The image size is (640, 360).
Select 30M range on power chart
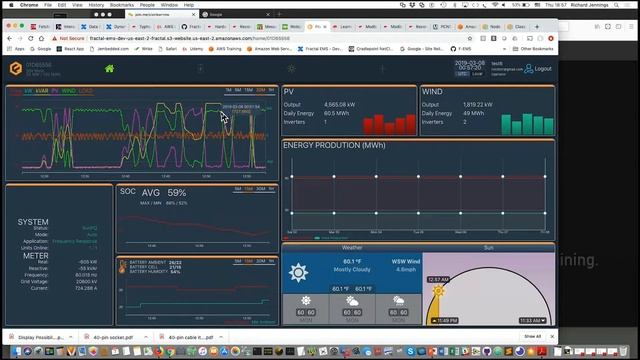click(x=260, y=90)
